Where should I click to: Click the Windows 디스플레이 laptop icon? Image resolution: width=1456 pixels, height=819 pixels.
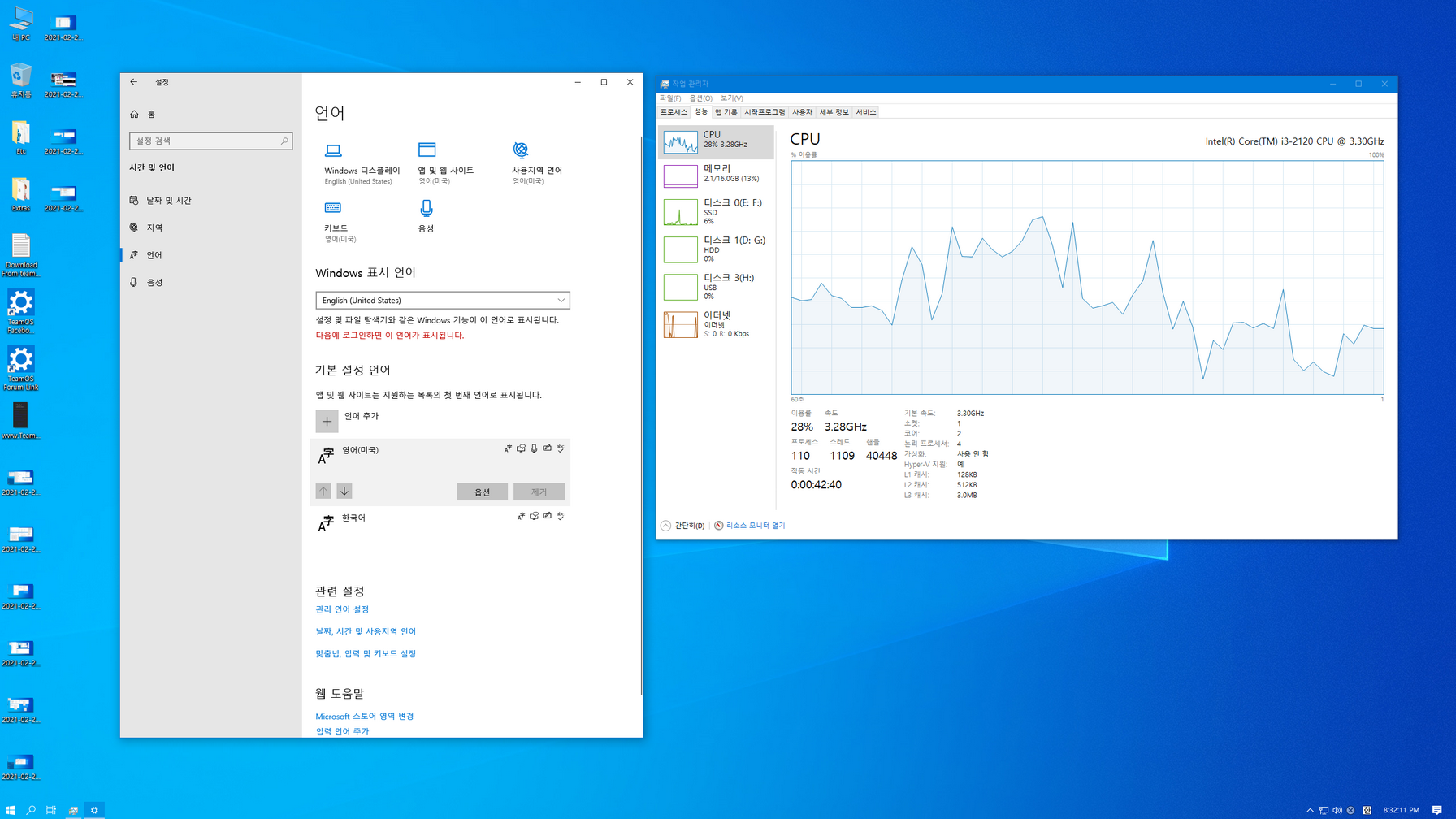tap(333, 150)
